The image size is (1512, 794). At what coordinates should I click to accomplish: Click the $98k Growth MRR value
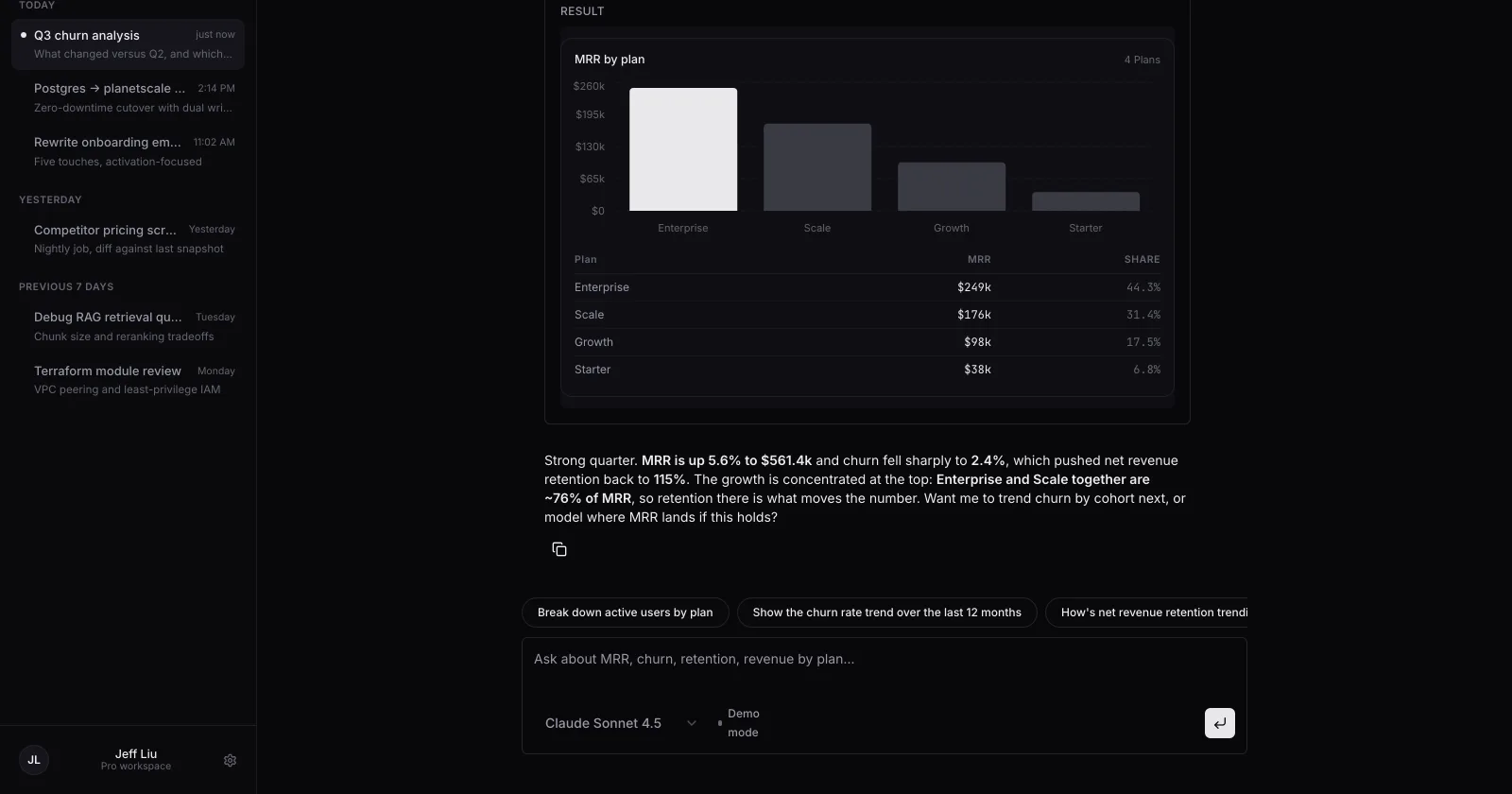pyautogui.click(x=977, y=342)
